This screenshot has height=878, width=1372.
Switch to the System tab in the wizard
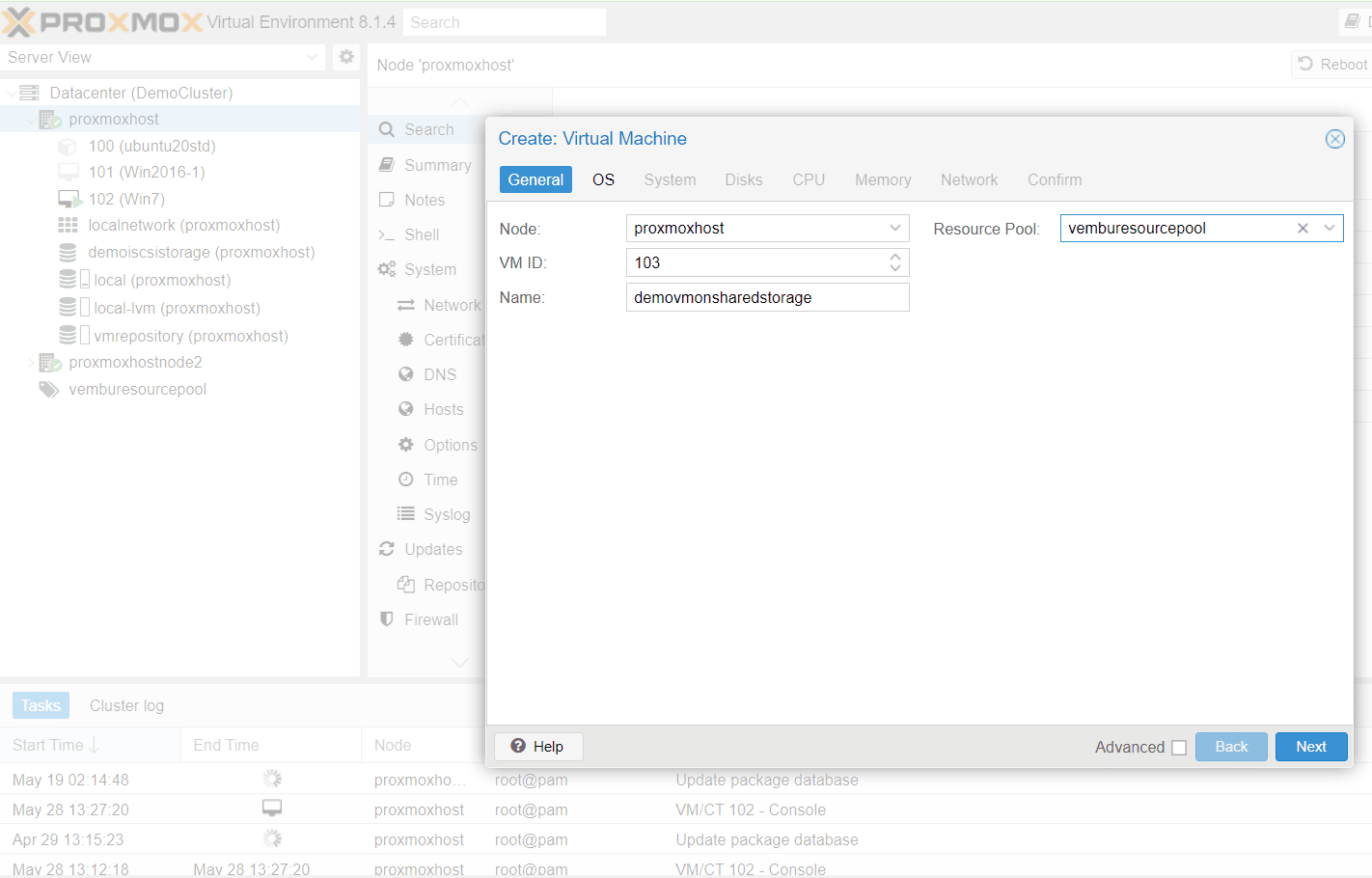670,179
